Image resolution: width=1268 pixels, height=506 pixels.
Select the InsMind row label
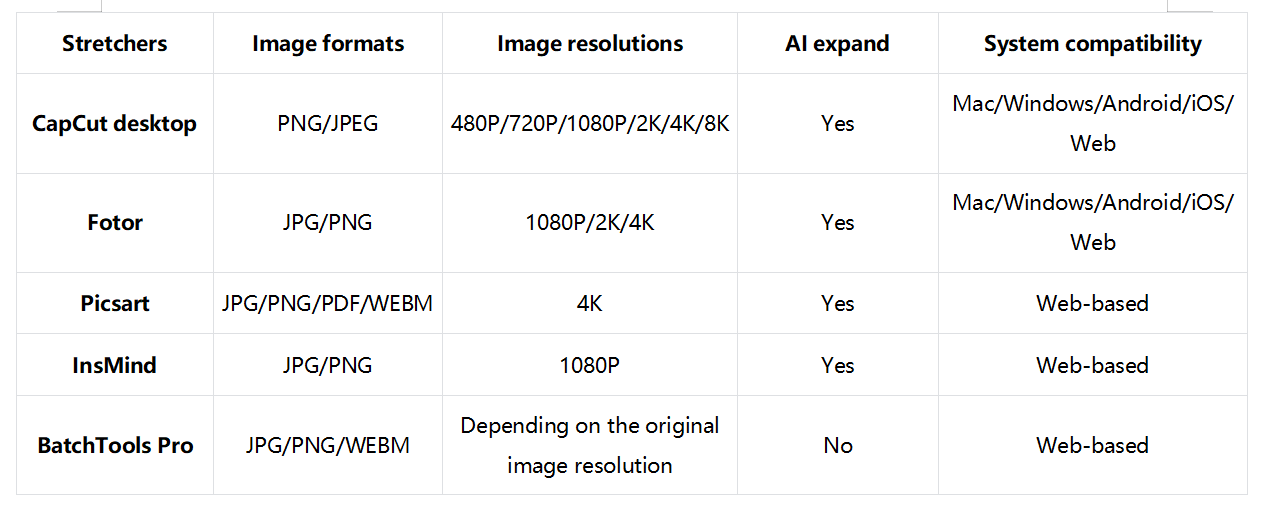(115, 365)
